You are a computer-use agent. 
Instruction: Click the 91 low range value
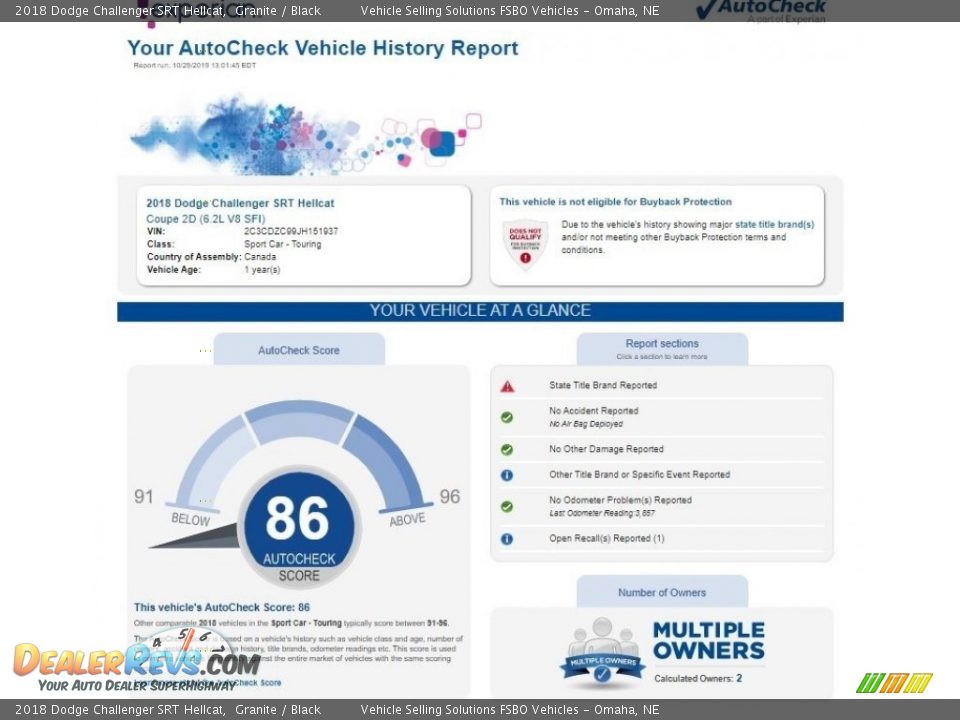click(x=144, y=497)
